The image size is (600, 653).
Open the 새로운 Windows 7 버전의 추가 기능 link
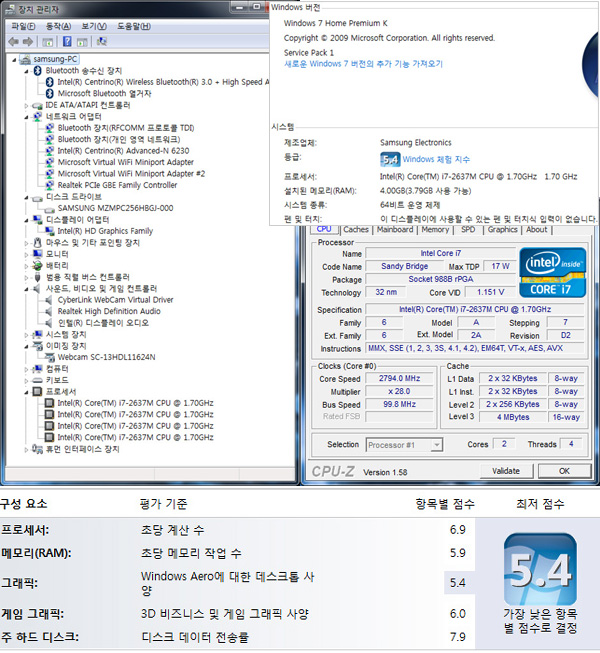pos(363,64)
